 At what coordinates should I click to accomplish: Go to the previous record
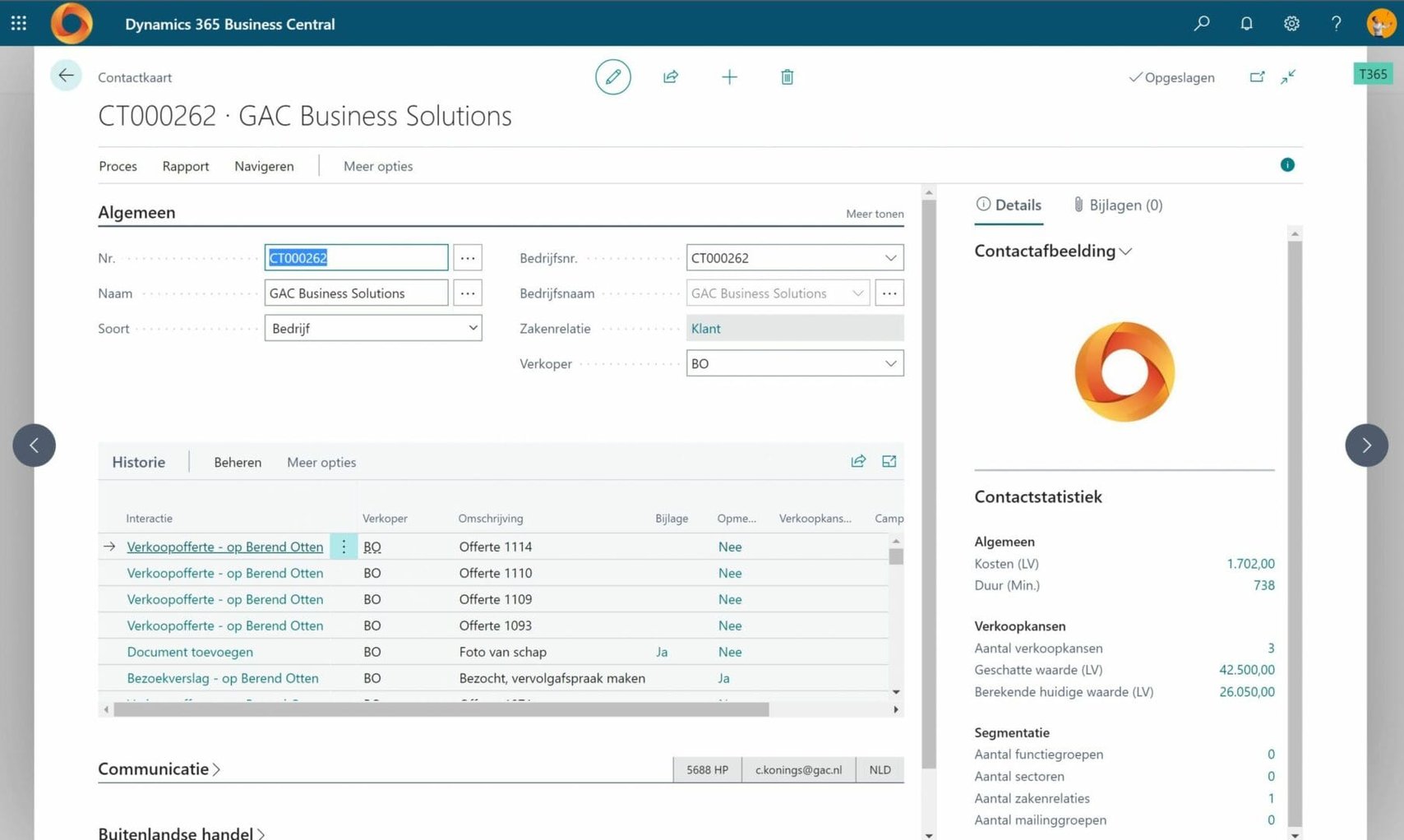pyautogui.click(x=34, y=445)
